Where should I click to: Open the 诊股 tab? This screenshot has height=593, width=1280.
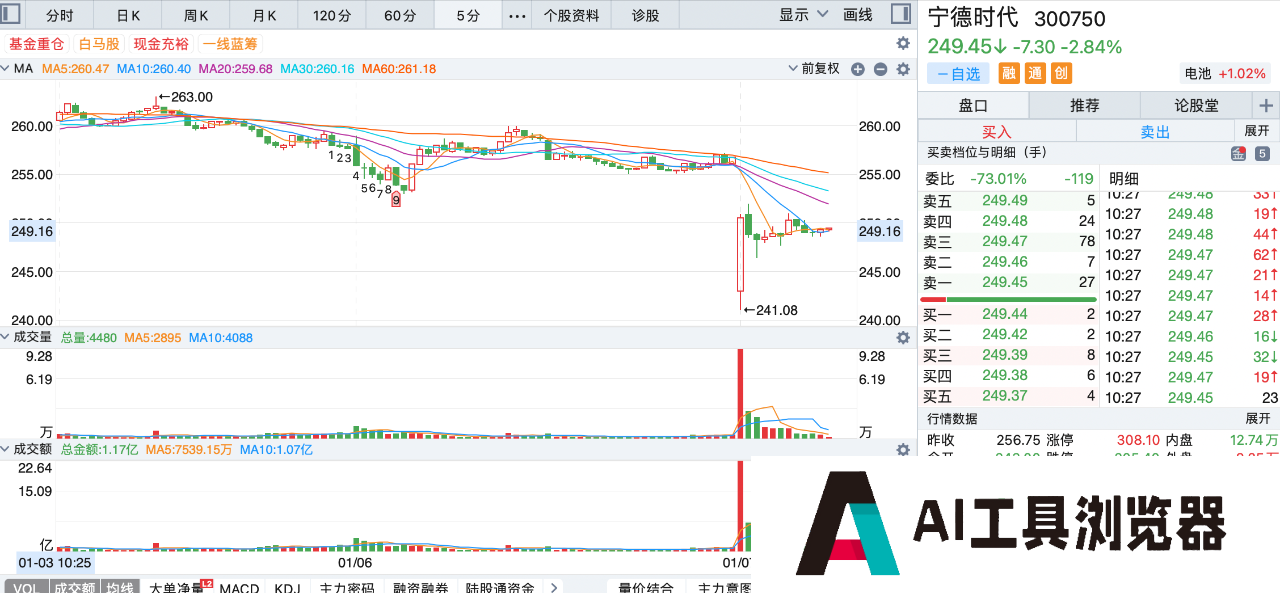(x=646, y=15)
